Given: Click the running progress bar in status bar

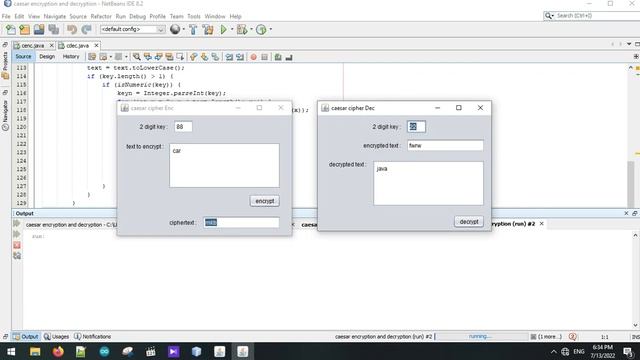Looking at the screenshot, I should [481, 337].
